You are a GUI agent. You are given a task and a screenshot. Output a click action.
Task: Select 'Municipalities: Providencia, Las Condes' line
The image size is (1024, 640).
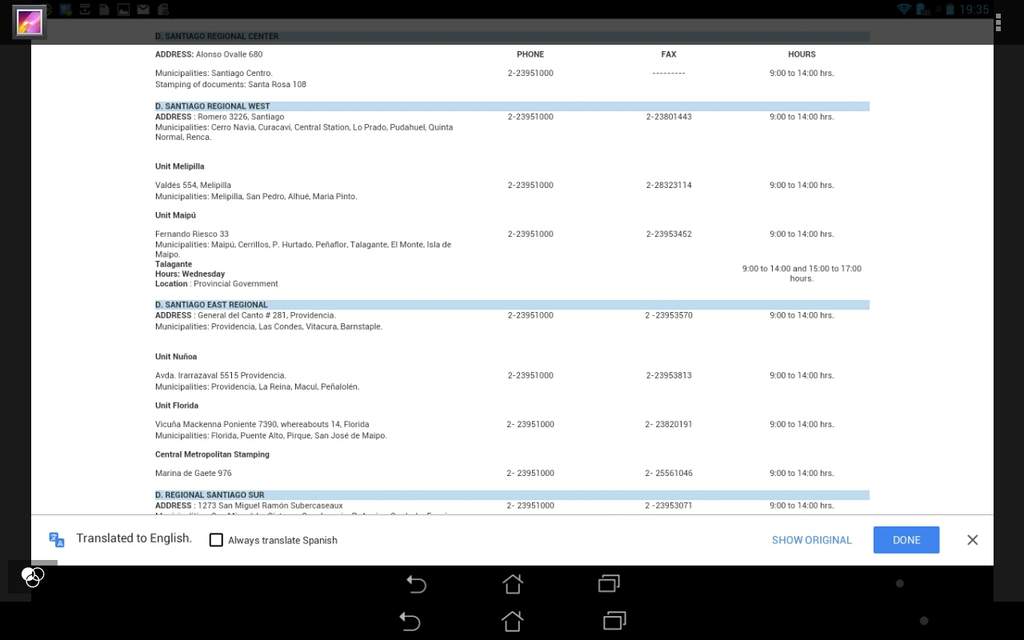[x=268, y=327]
